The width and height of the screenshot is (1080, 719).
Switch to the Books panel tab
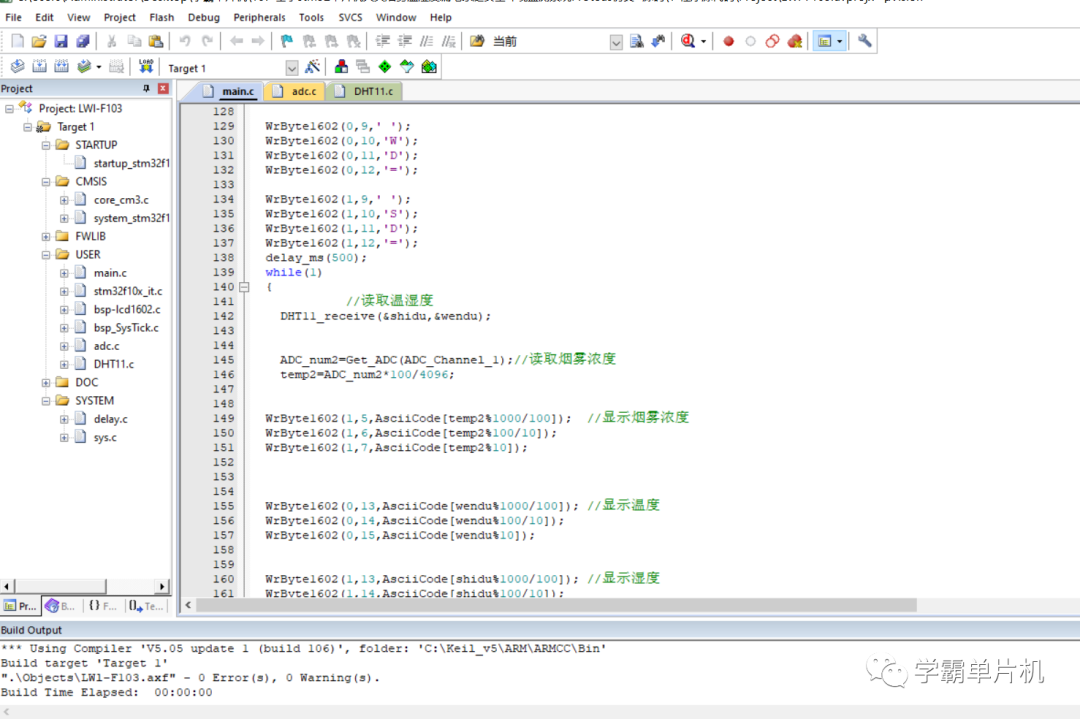pyautogui.click(x=60, y=606)
